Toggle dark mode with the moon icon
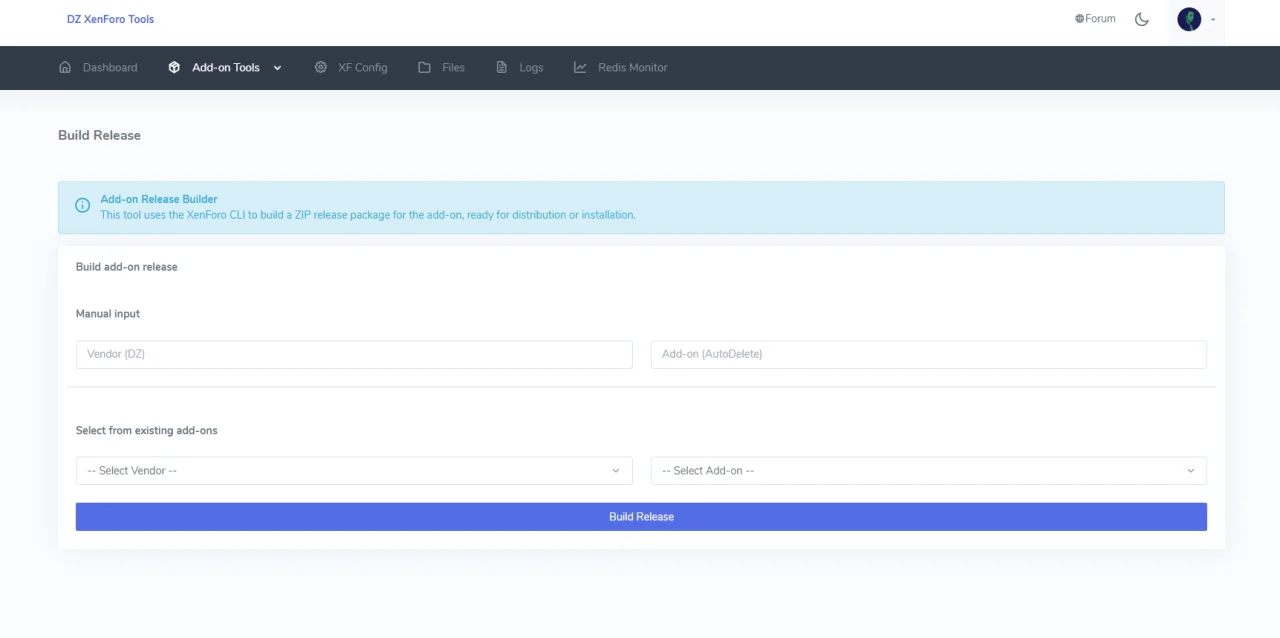1280x638 pixels. 1142,19
